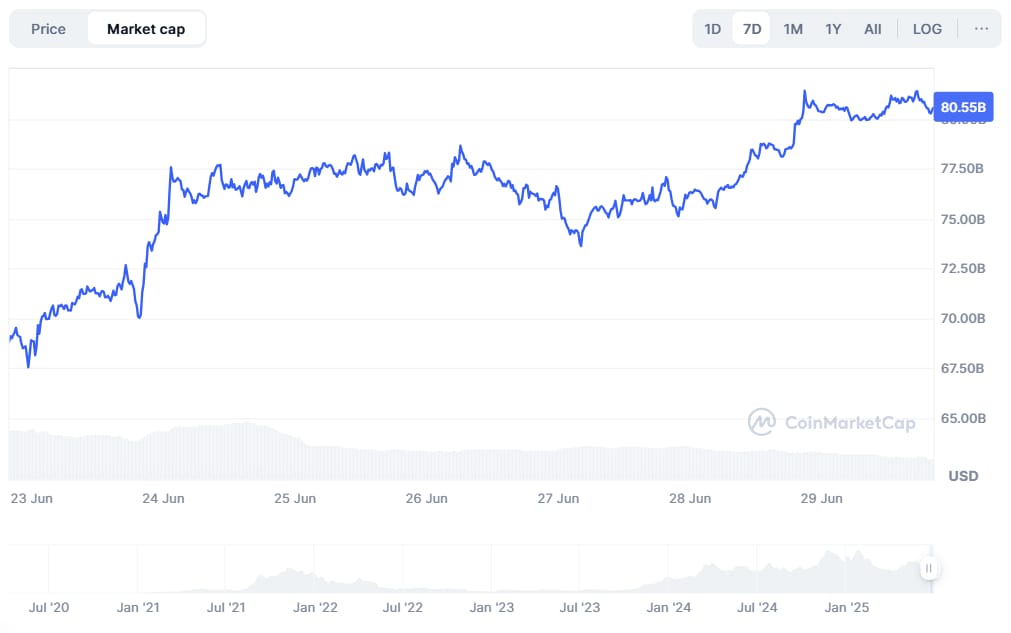The height and width of the screenshot is (633, 1011).
Task: Click the 24 Jun date axis label
Action: pos(163,498)
